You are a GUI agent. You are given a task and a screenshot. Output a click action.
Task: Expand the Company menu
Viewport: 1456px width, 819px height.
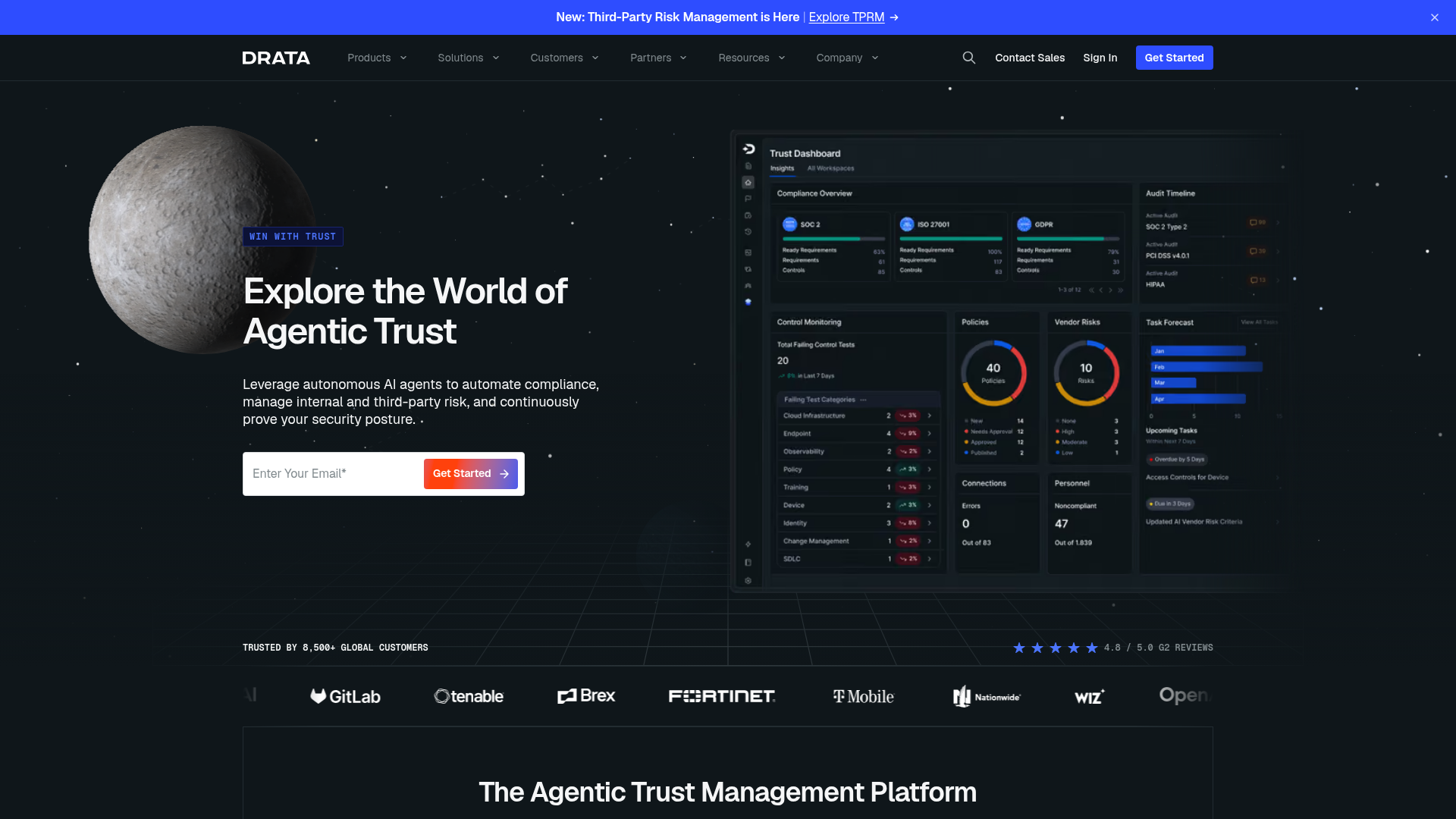point(847,58)
